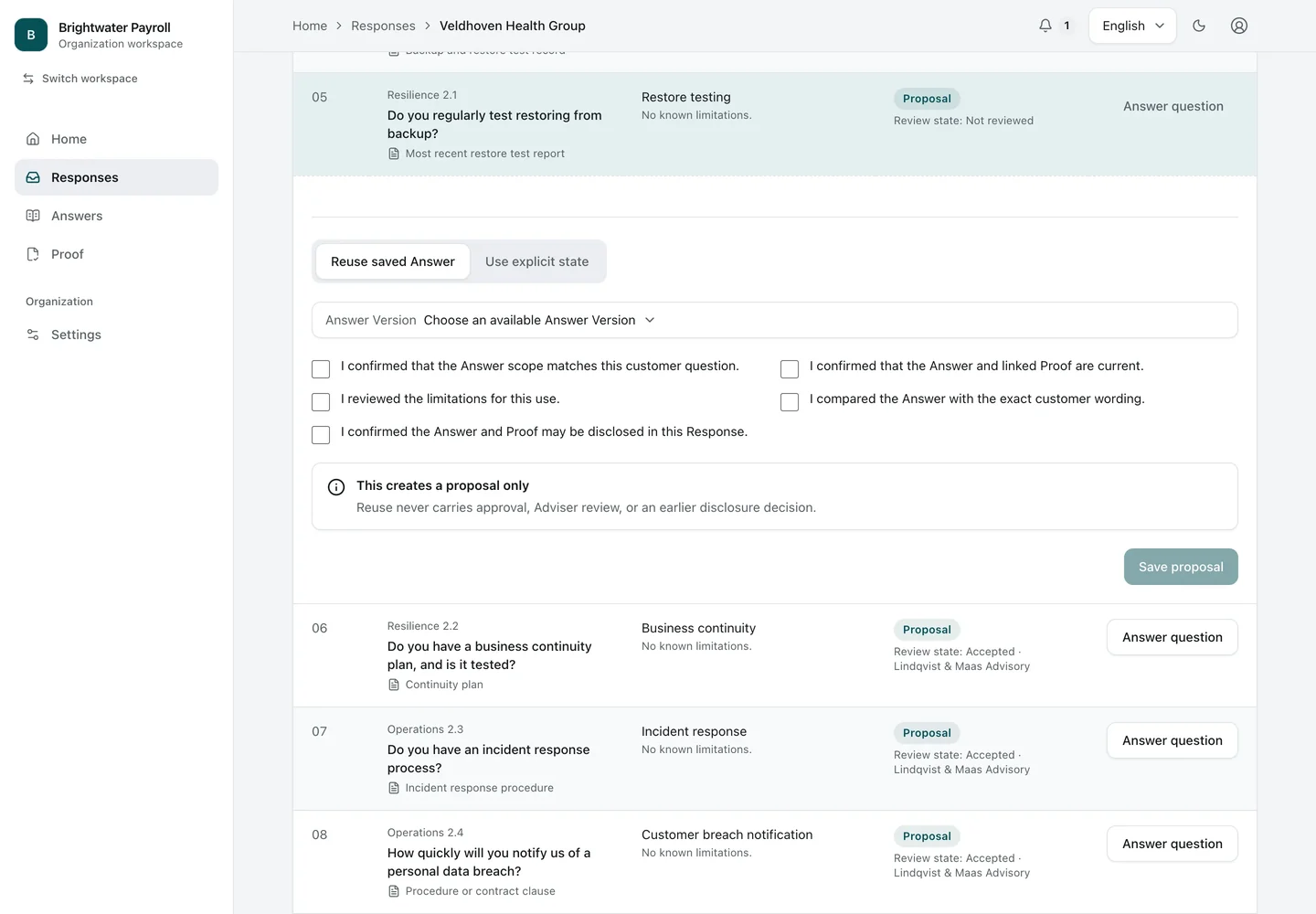Check Answer and Proof may be disclosed box
This screenshot has width=1316, height=914.
click(x=321, y=435)
